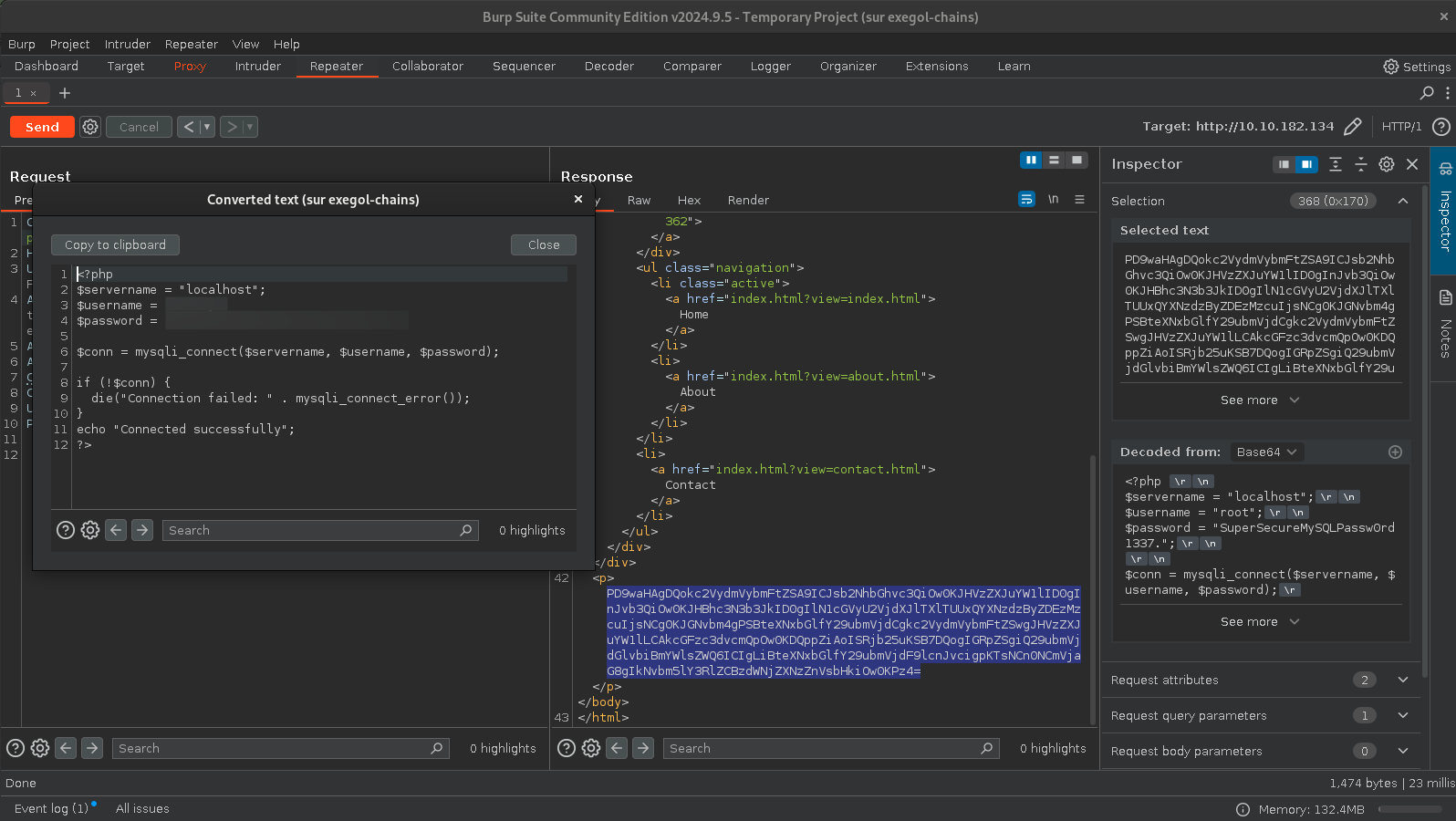Viewport: 1456px width, 821px height.
Task: Expand See more under Selected text
Action: point(1260,400)
